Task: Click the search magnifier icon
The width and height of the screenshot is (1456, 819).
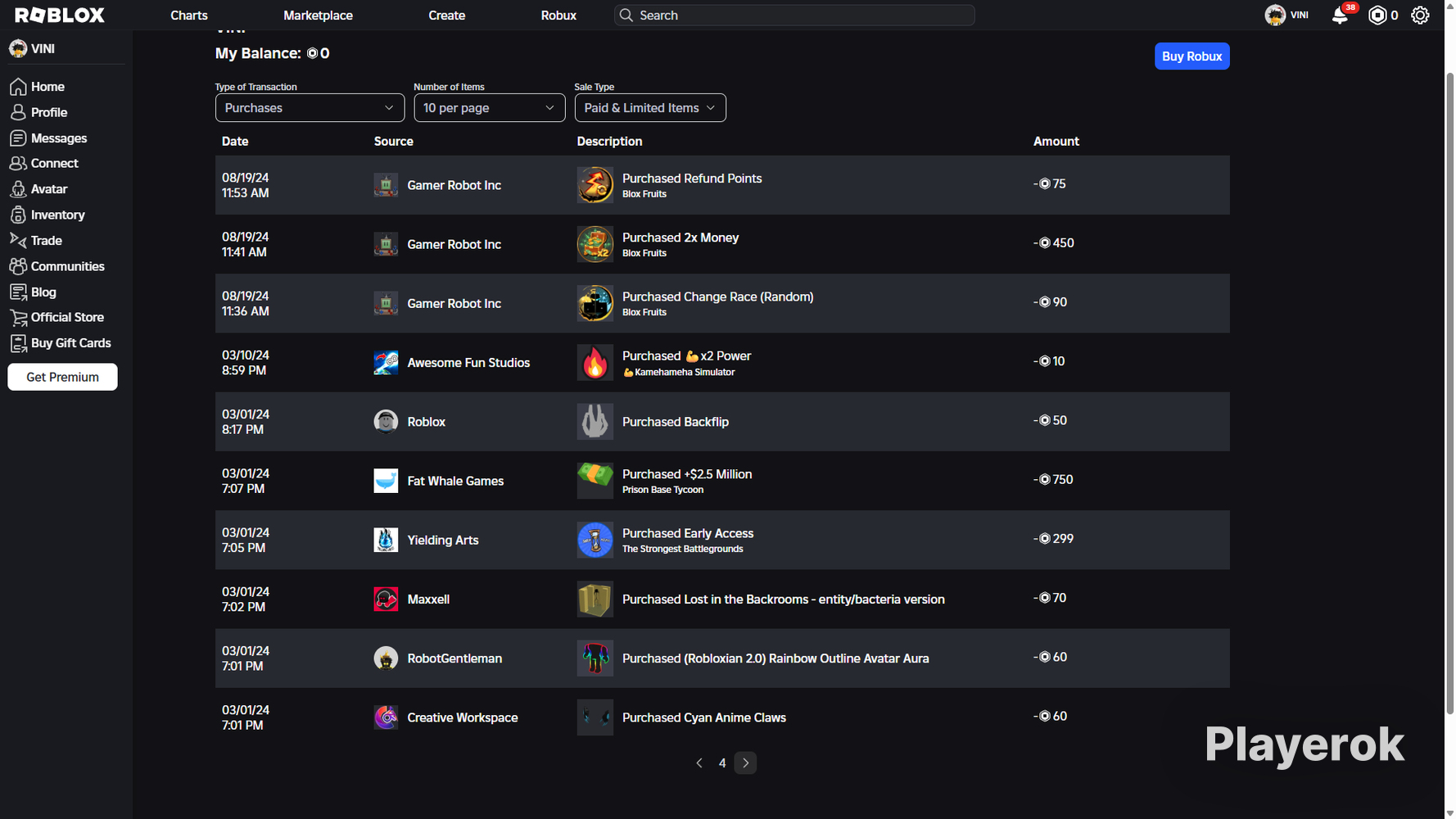Action: 626,15
